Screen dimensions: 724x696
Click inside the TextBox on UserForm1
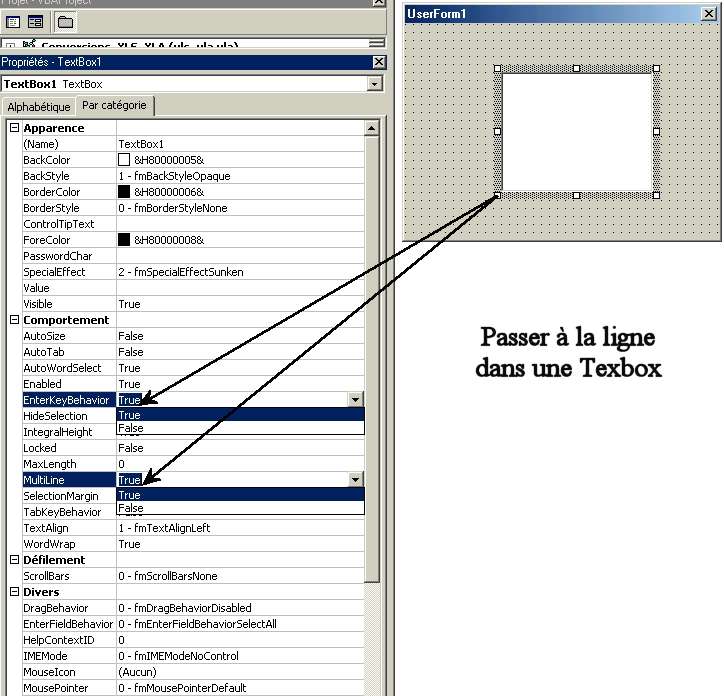click(577, 132)
